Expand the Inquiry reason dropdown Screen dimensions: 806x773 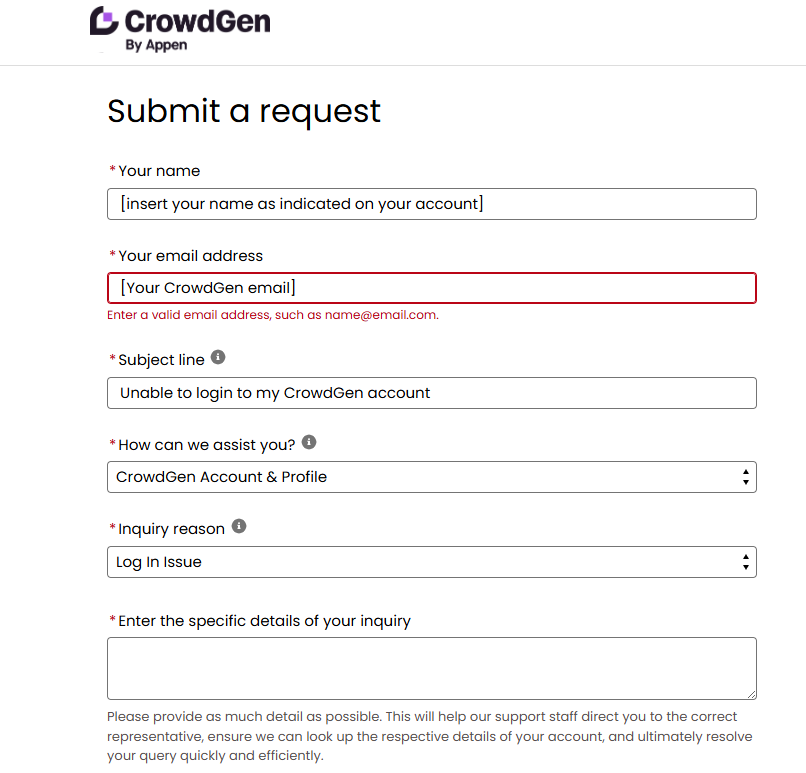coord(431,562)
